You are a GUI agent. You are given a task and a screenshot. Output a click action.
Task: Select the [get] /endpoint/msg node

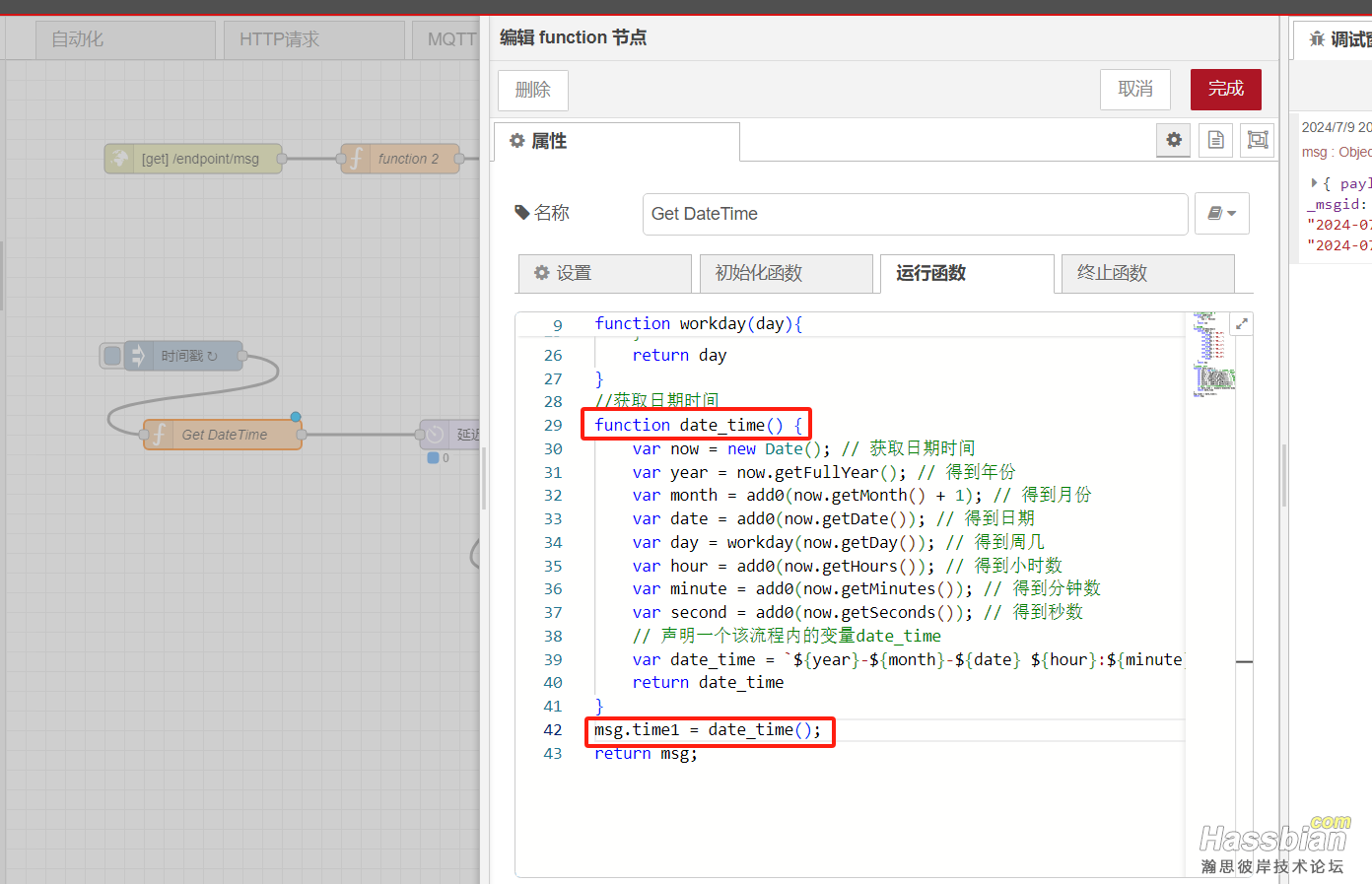[193, 159]
